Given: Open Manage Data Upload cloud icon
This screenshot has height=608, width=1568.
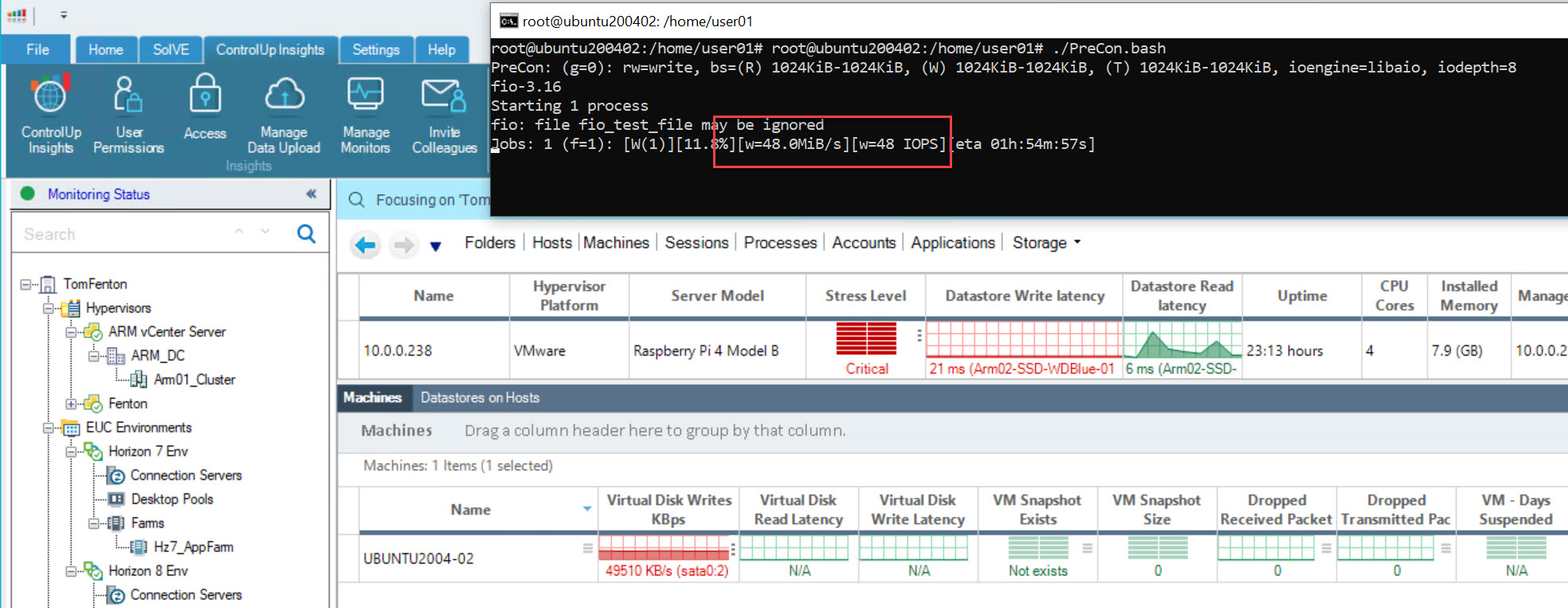Looking at the screenshot, I should (x=284, y=95).
